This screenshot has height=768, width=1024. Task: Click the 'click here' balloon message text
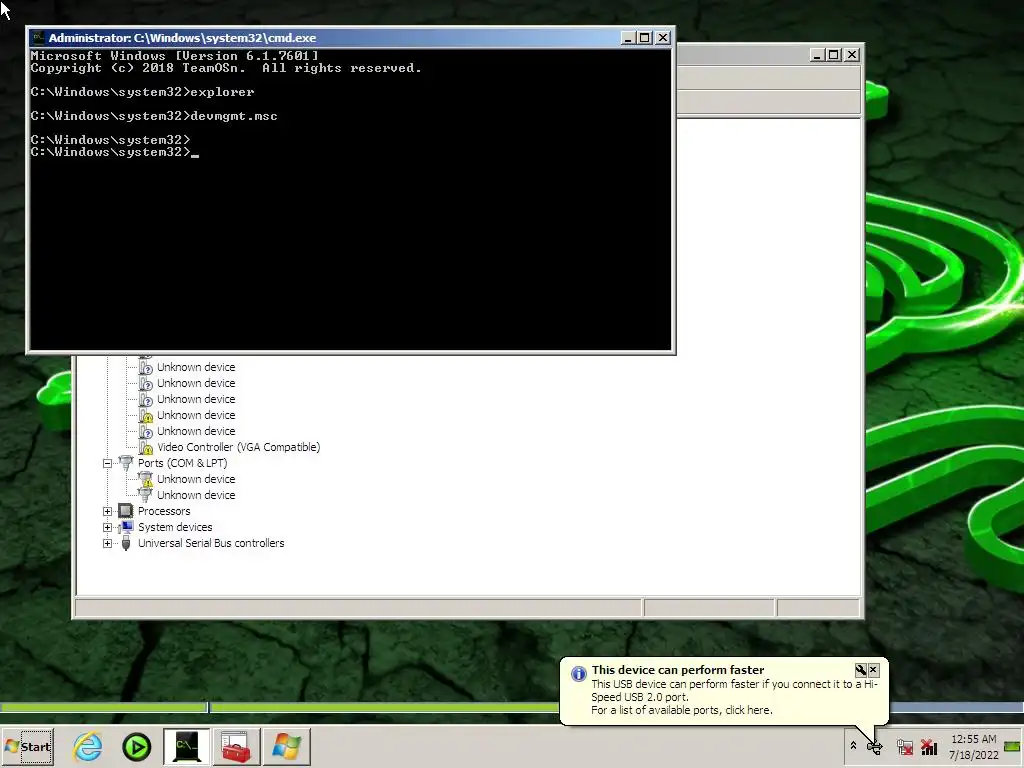pos(748,710)
